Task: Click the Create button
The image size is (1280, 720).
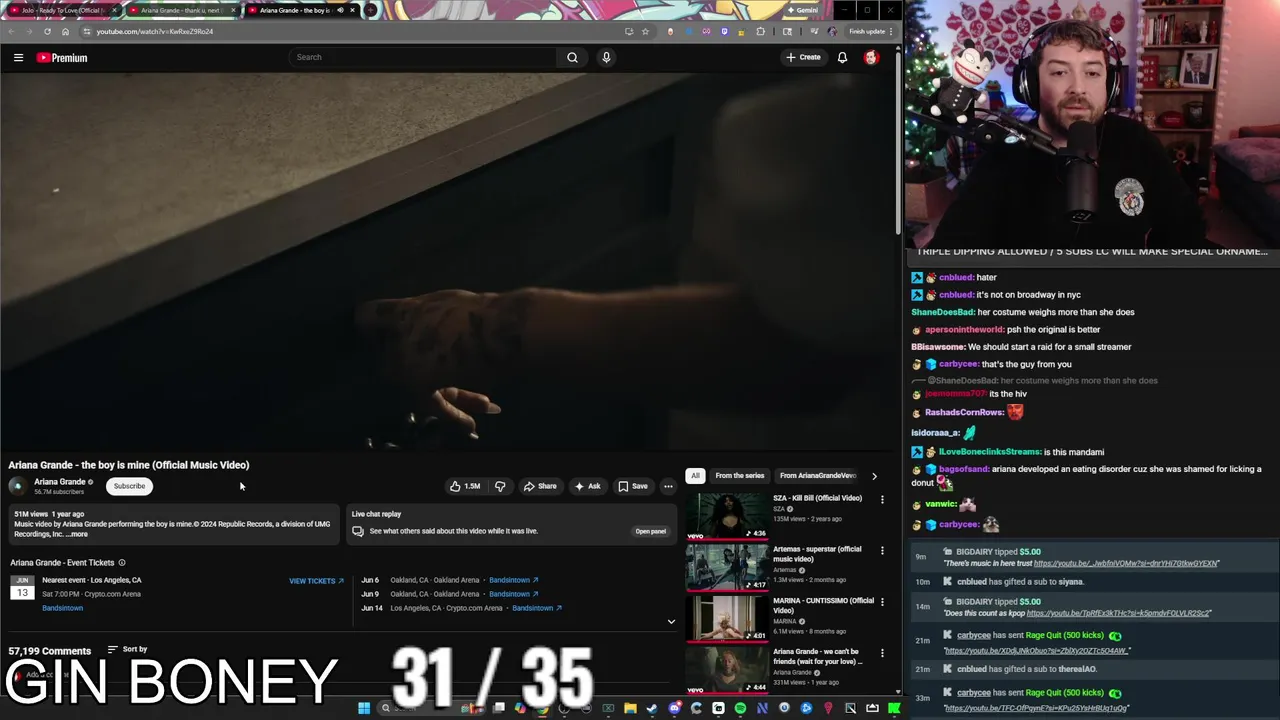Action: click(803, 57)
